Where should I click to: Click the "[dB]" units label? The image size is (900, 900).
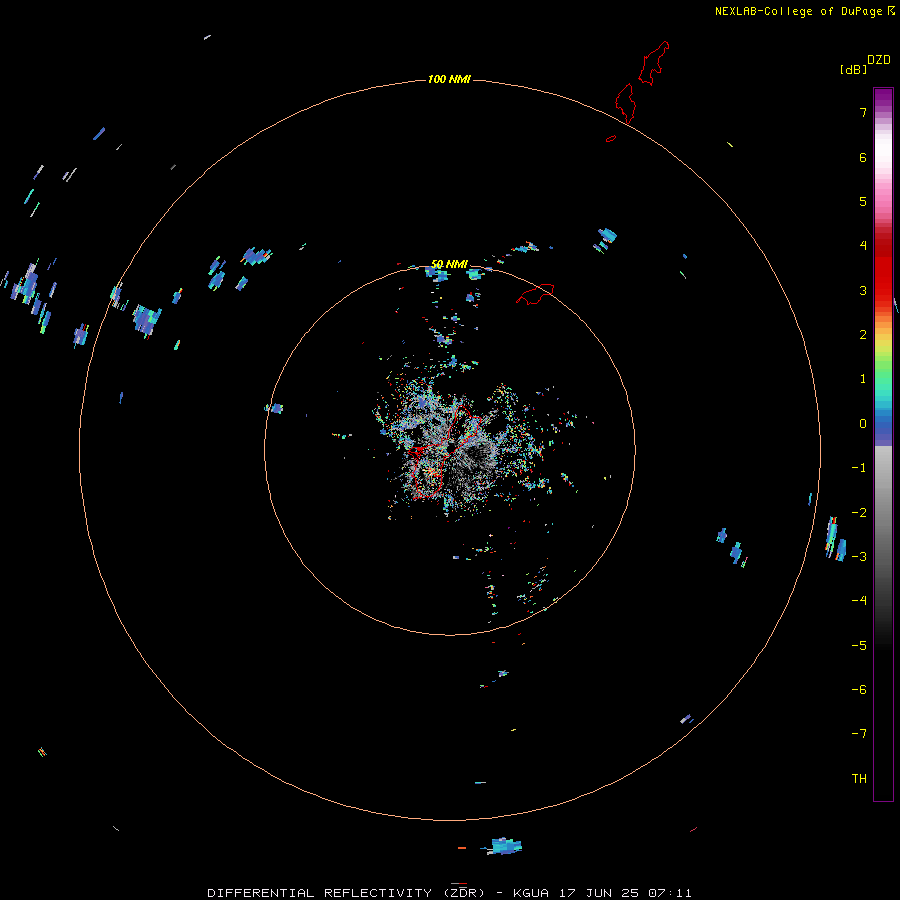(x=854, y=69)
